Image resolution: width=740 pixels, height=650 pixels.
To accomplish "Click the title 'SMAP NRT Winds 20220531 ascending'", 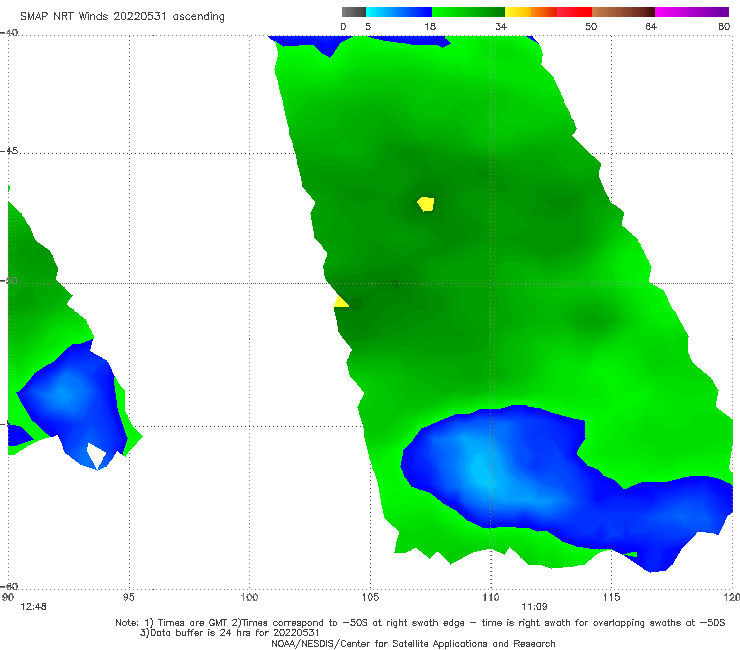I will coord(122,17).
